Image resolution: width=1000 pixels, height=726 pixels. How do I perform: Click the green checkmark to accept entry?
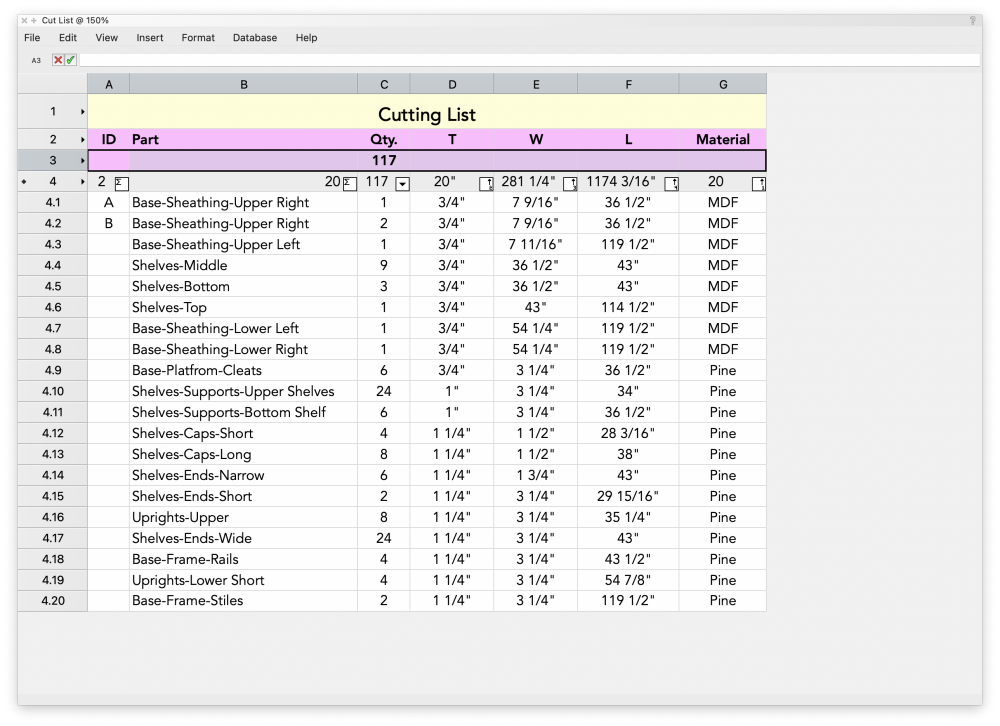click(x=68, y=60)
